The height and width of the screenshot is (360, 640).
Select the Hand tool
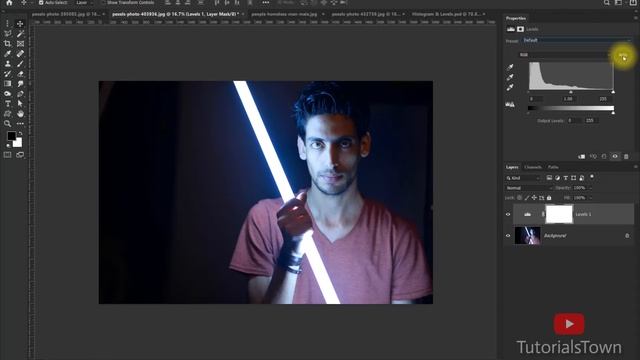point(20,113)
